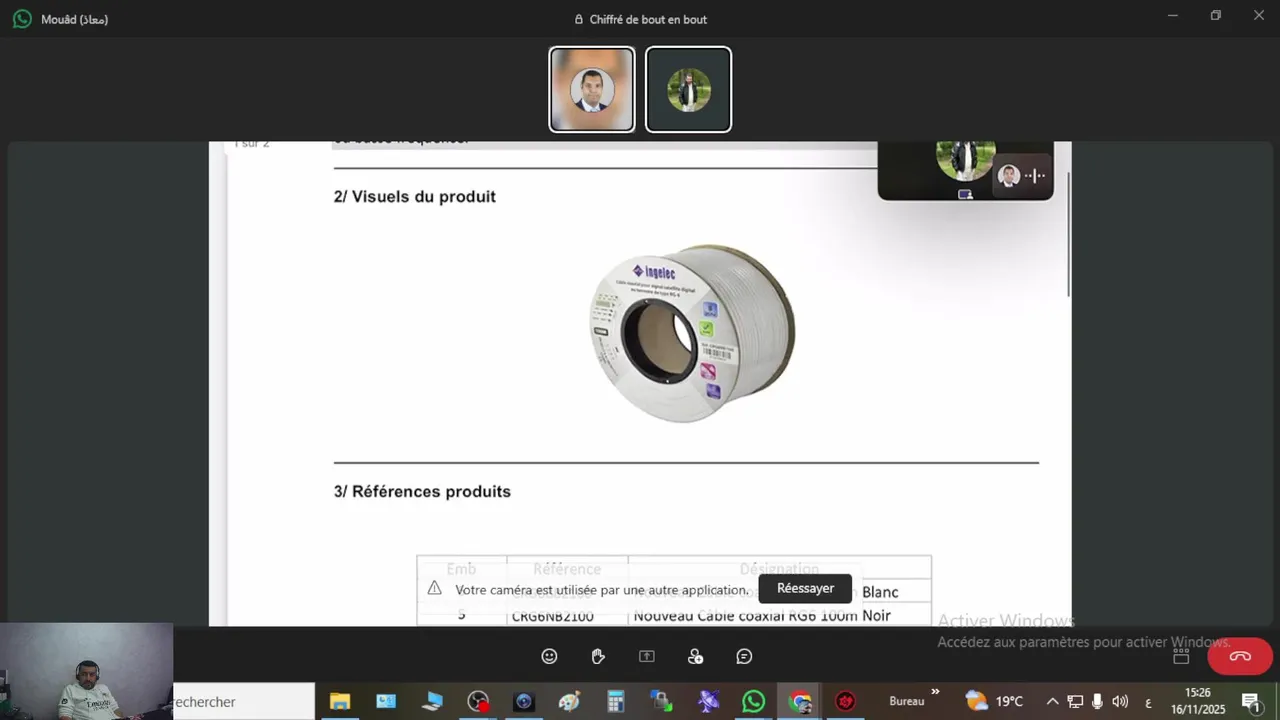The width and height of the screenshot is (1280, 720).
Task: Open File Explorer from the taskbar
Action: (340, 702)
